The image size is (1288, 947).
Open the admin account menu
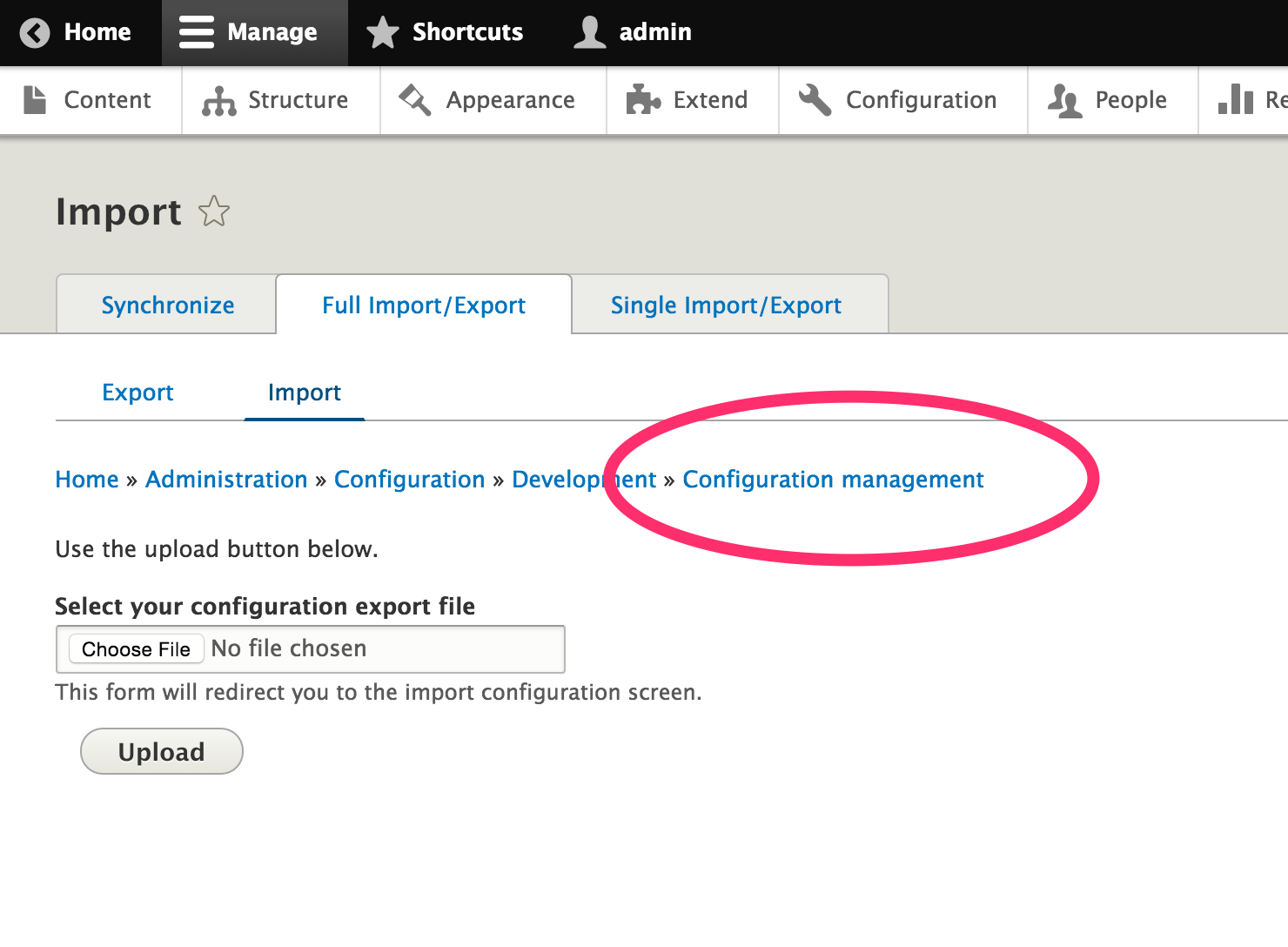[634, 33]
